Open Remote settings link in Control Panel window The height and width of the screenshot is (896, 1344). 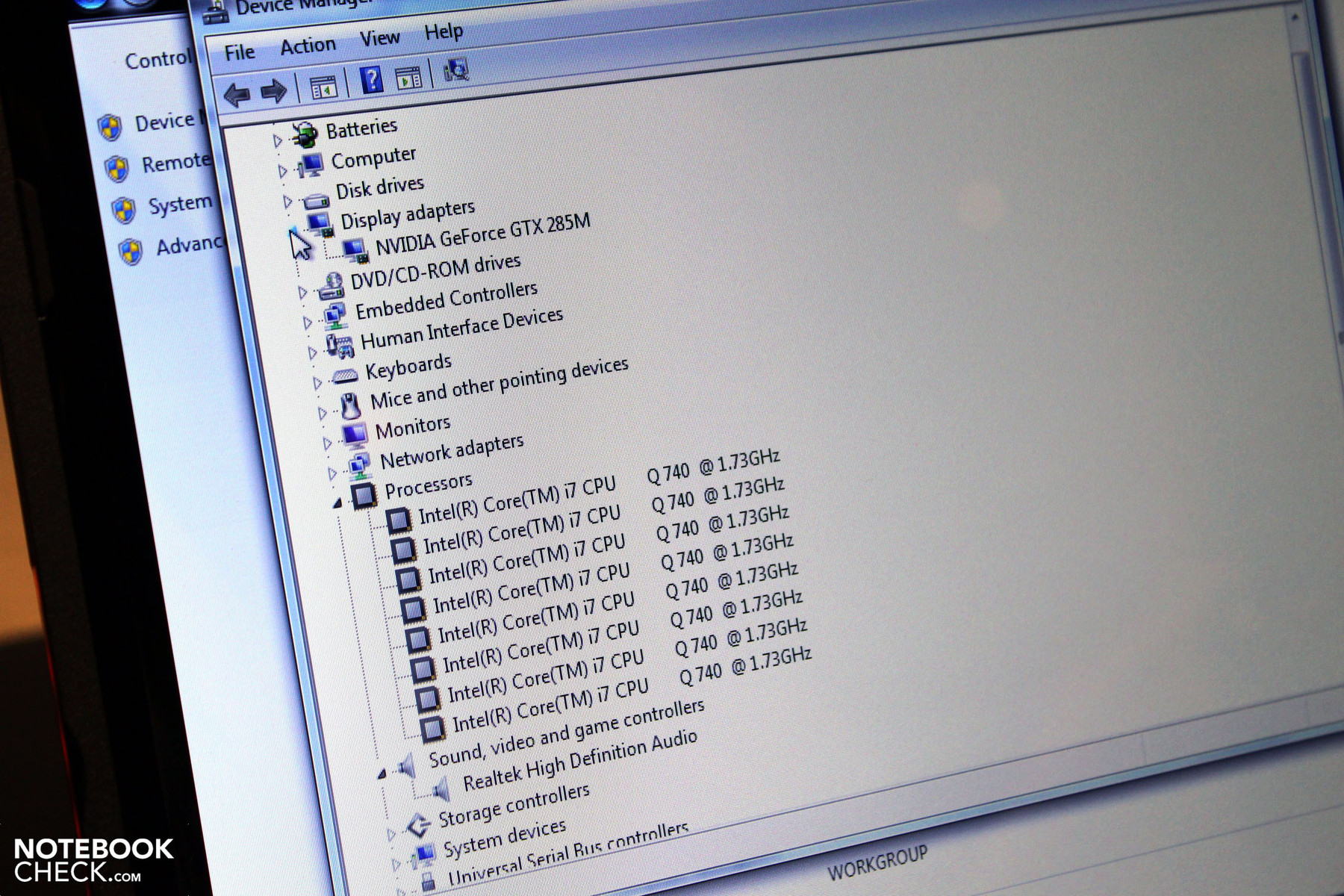176,162
